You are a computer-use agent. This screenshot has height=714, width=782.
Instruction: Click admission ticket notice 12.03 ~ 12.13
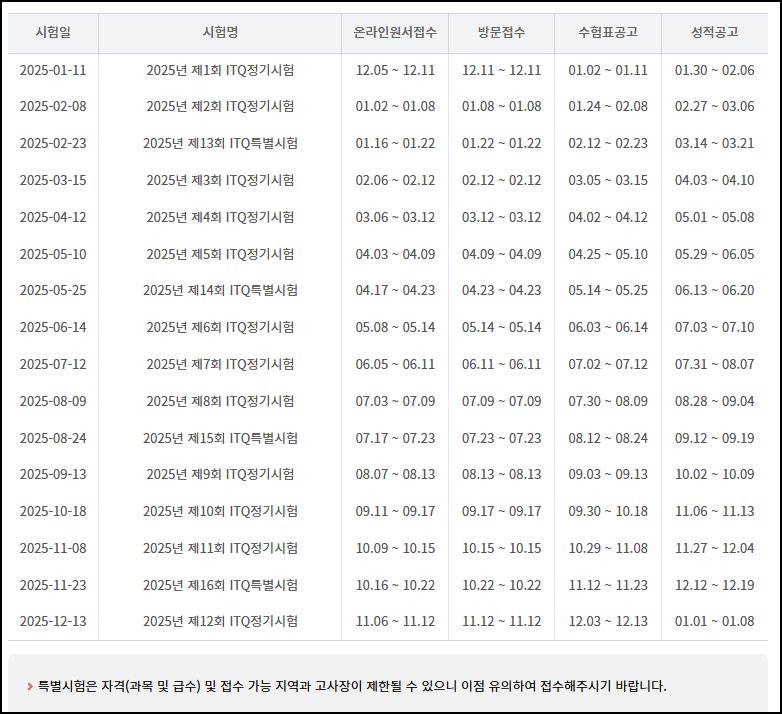[608, 621]
